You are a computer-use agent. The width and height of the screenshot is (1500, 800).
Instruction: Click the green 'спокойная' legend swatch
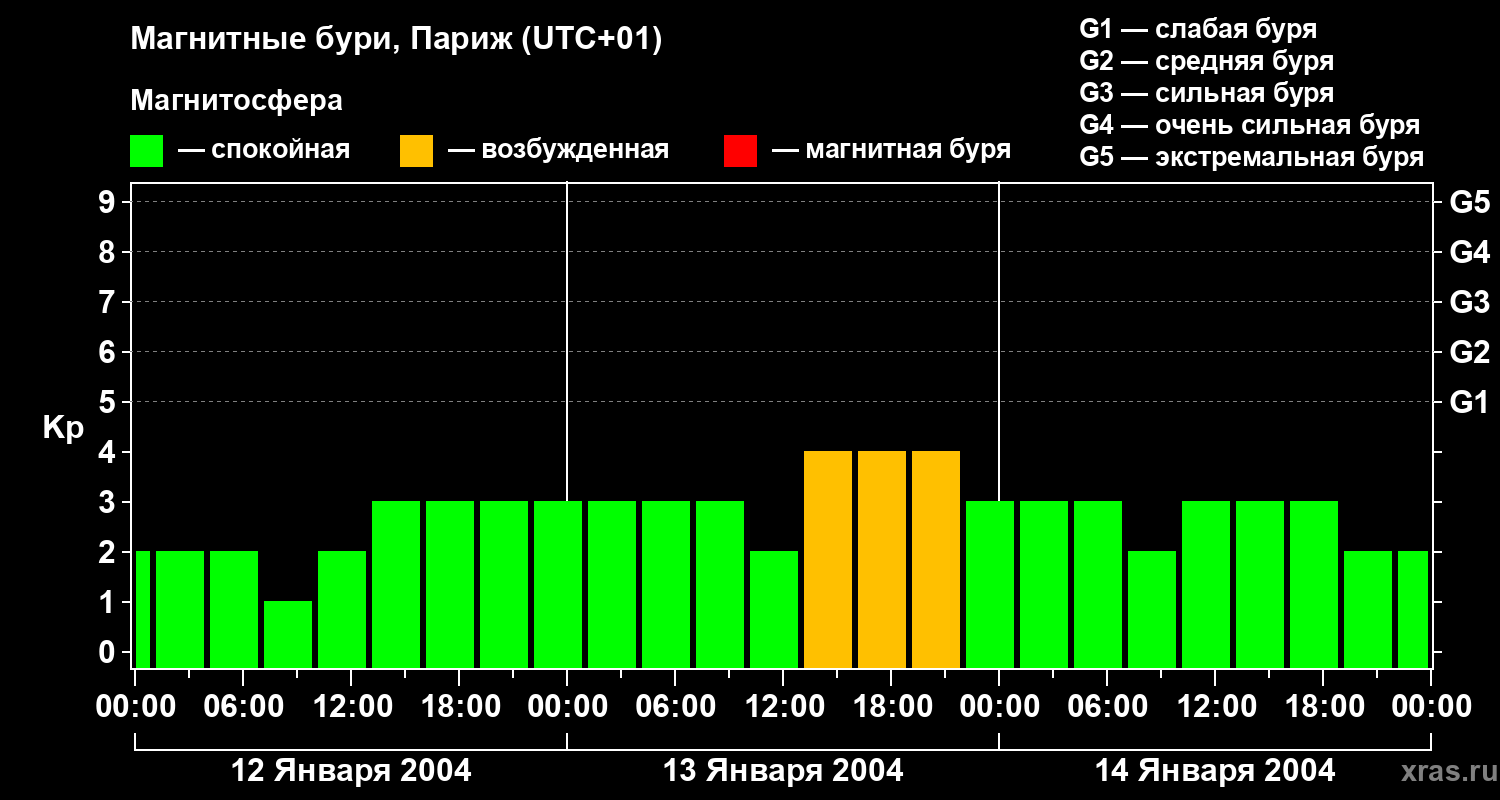coord(146,151)
